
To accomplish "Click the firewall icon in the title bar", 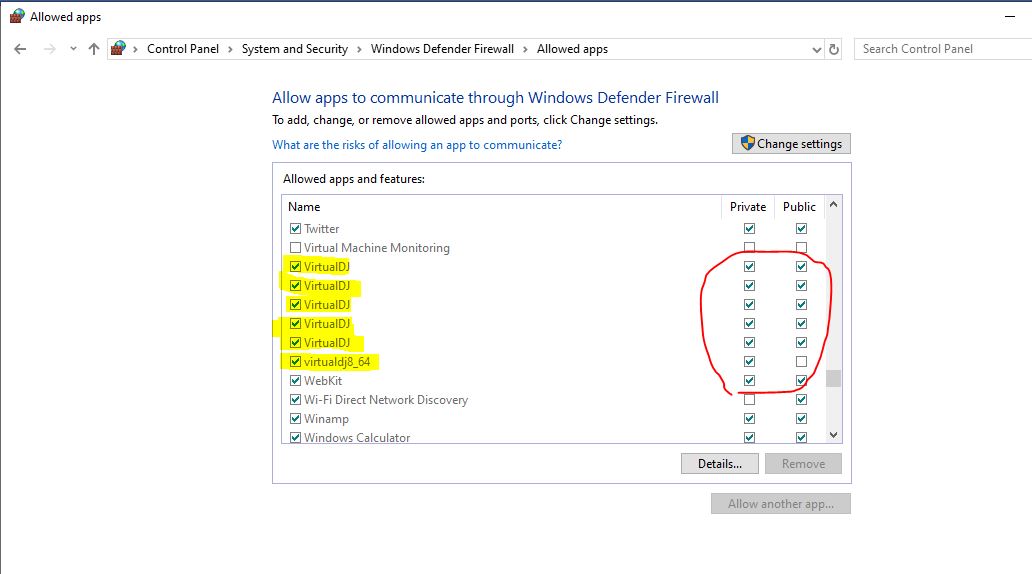I will 17,16.
